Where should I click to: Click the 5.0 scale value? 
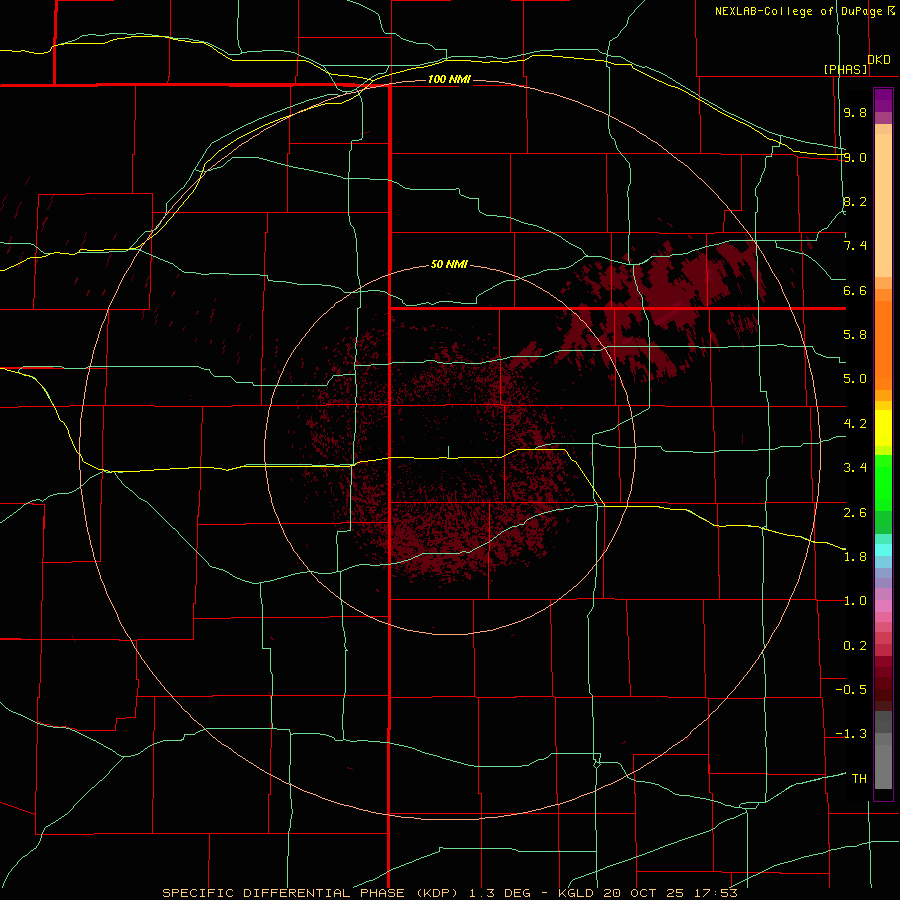(x=855, y=379)
